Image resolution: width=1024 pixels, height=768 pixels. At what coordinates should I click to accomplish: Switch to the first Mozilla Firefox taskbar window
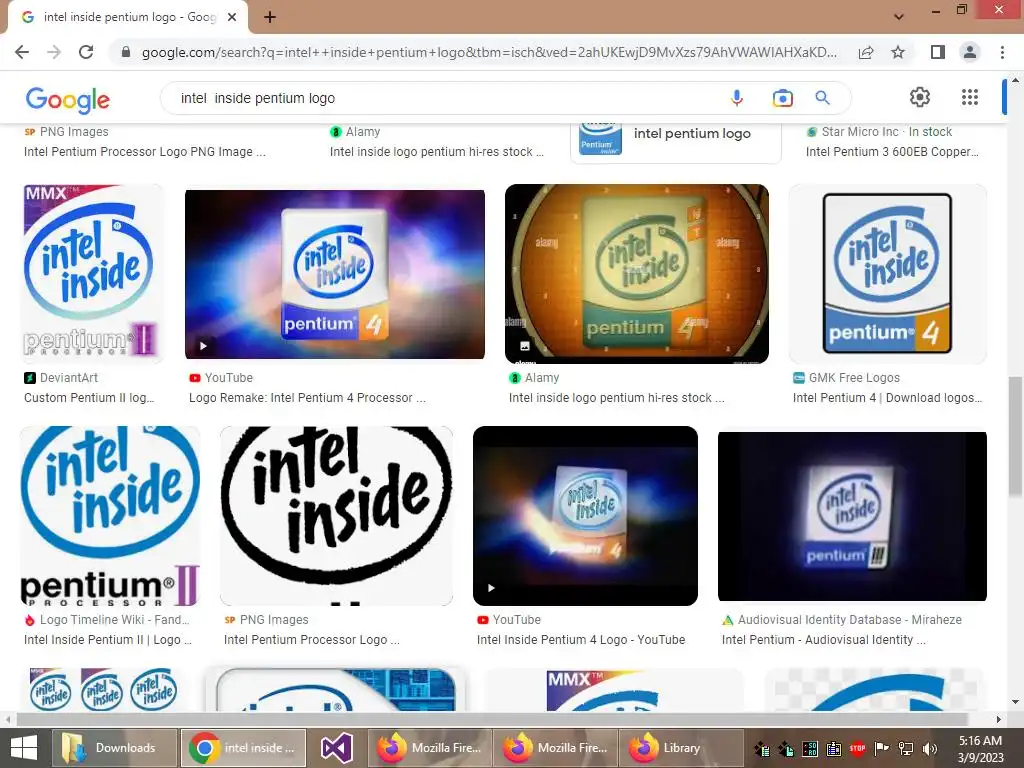pos(431,748)
